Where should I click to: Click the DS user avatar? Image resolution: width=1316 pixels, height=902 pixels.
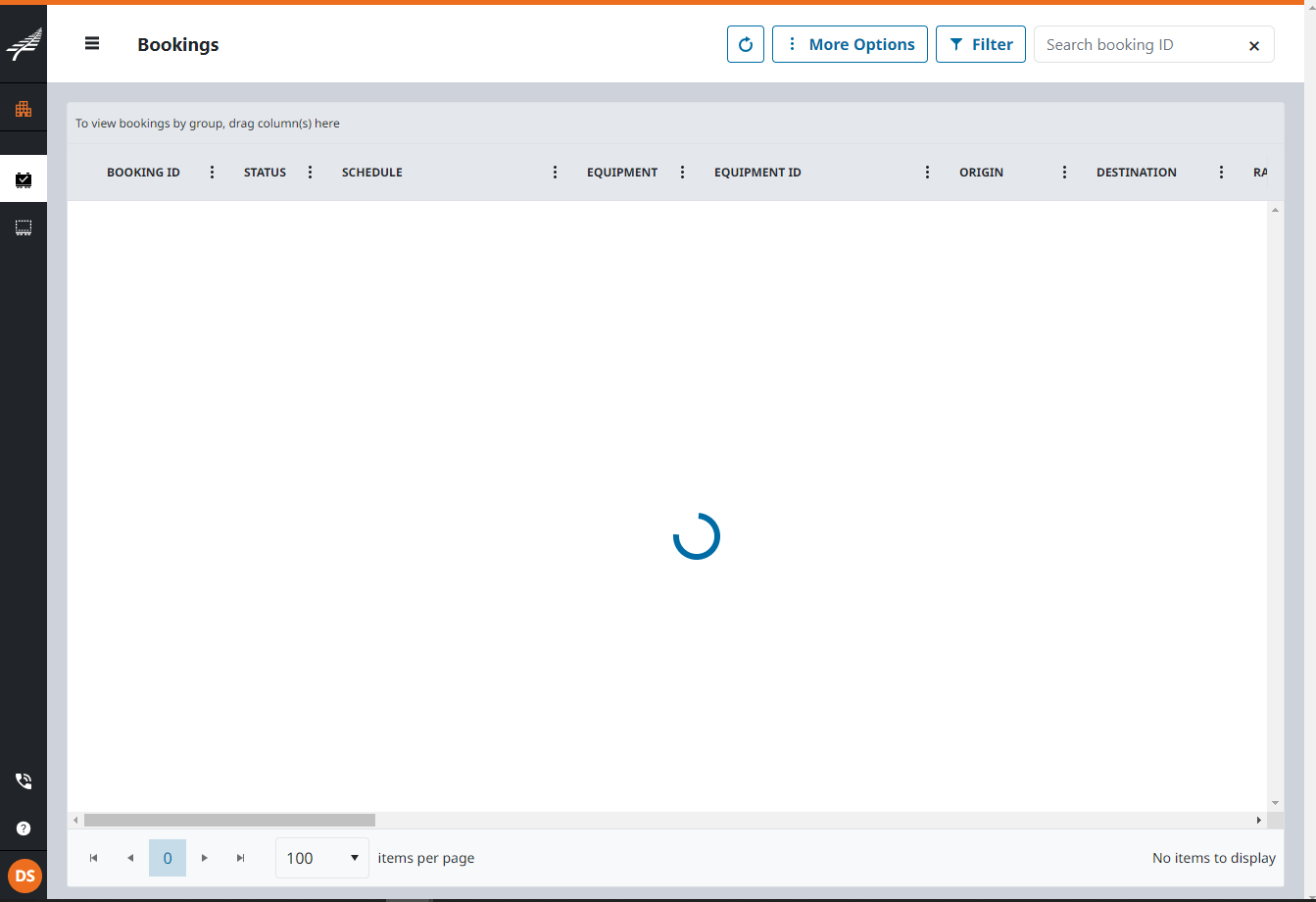(x=24, y=876)
